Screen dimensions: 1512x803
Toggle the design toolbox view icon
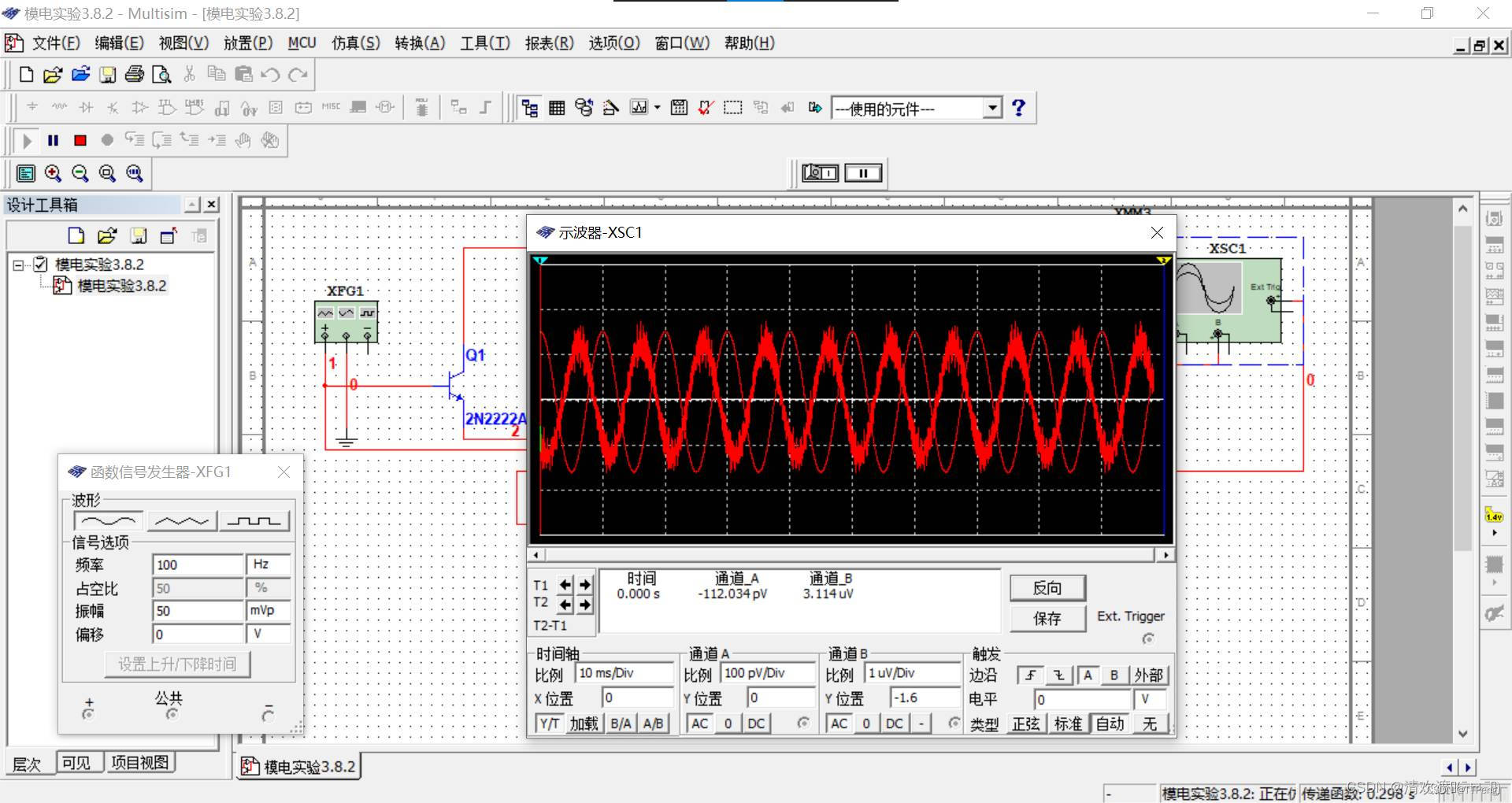coord(530,108)
